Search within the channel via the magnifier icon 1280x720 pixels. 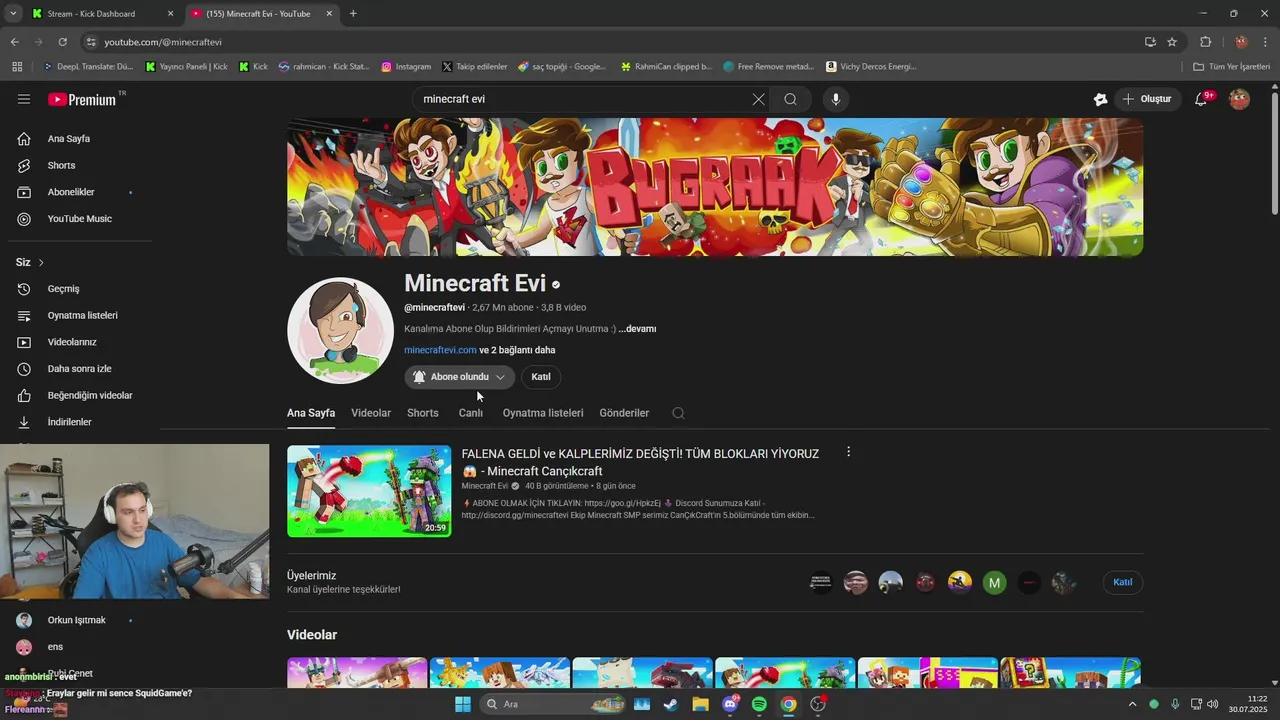(678, 413)
